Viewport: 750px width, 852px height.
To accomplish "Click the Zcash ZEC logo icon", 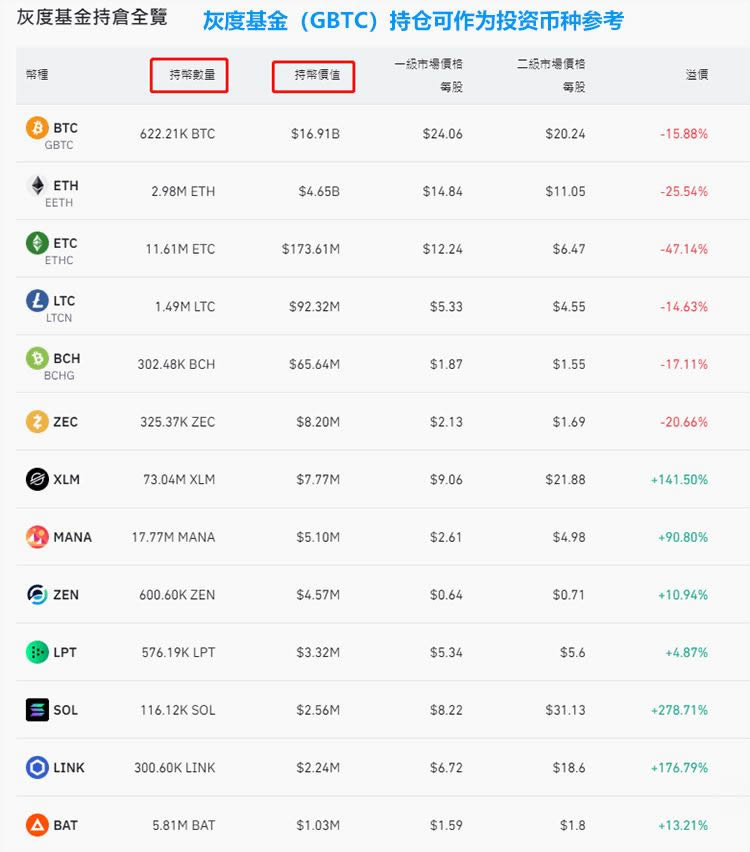I will [36, 421].
